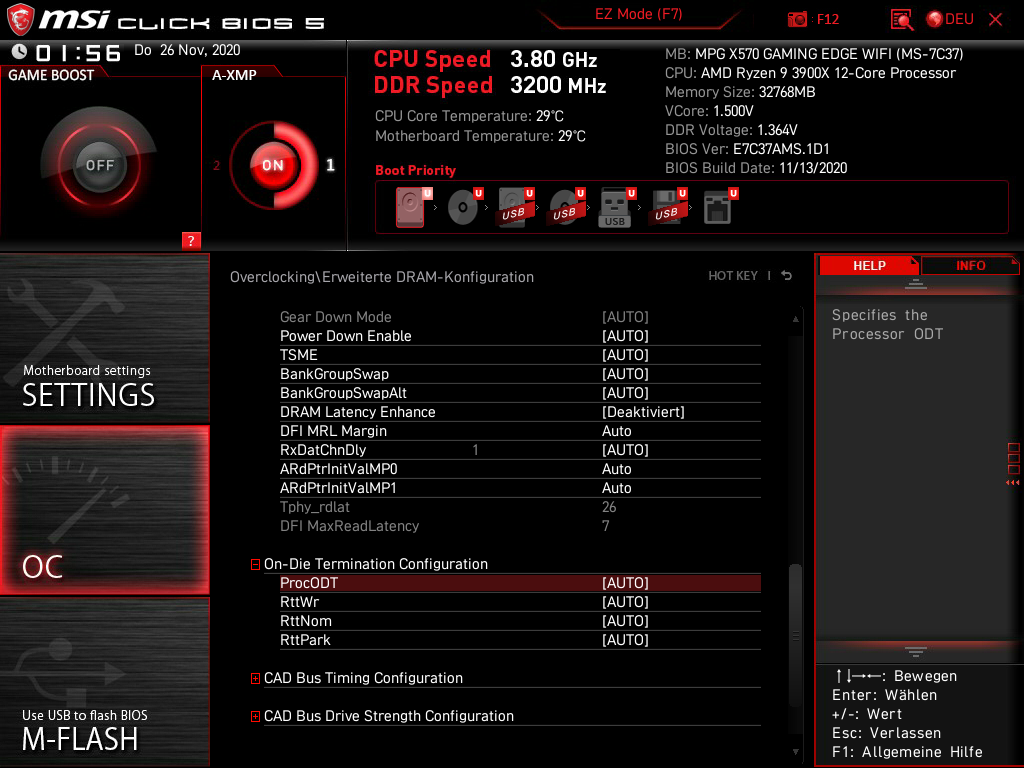Expand CAD Bus Drive Strength Configuration
Image resolution: width=1024 pixels, height=768 pixels.
255,716
